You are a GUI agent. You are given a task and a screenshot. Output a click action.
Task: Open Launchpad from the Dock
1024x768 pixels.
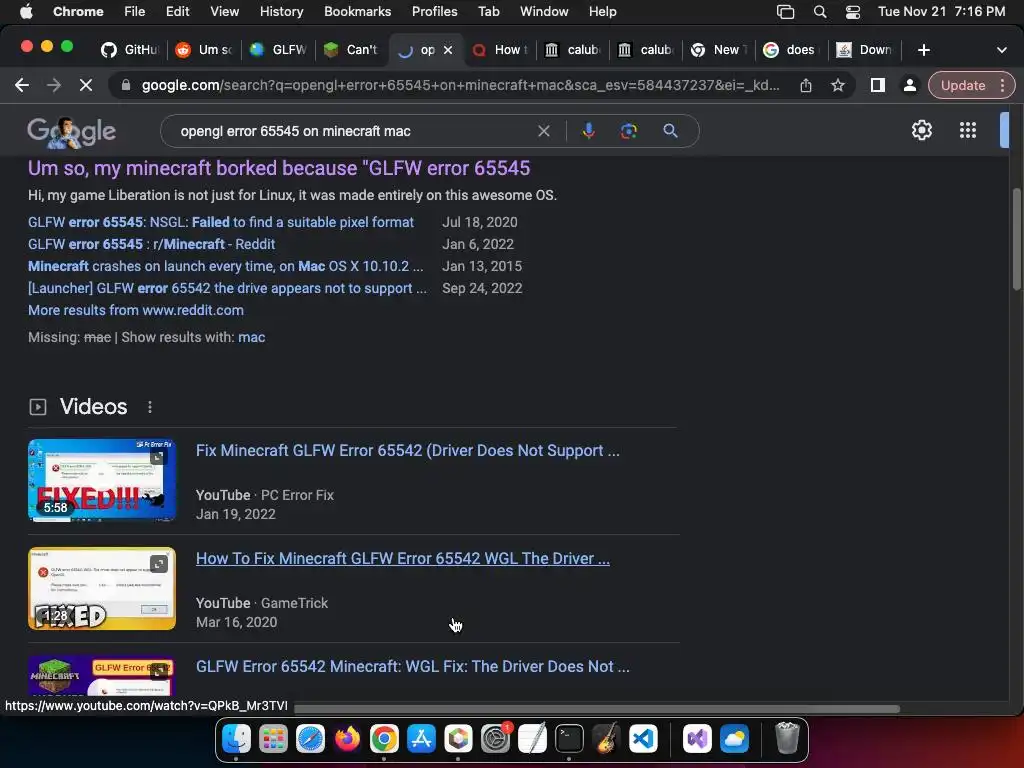pyautogui.click(x=273, y=739)
